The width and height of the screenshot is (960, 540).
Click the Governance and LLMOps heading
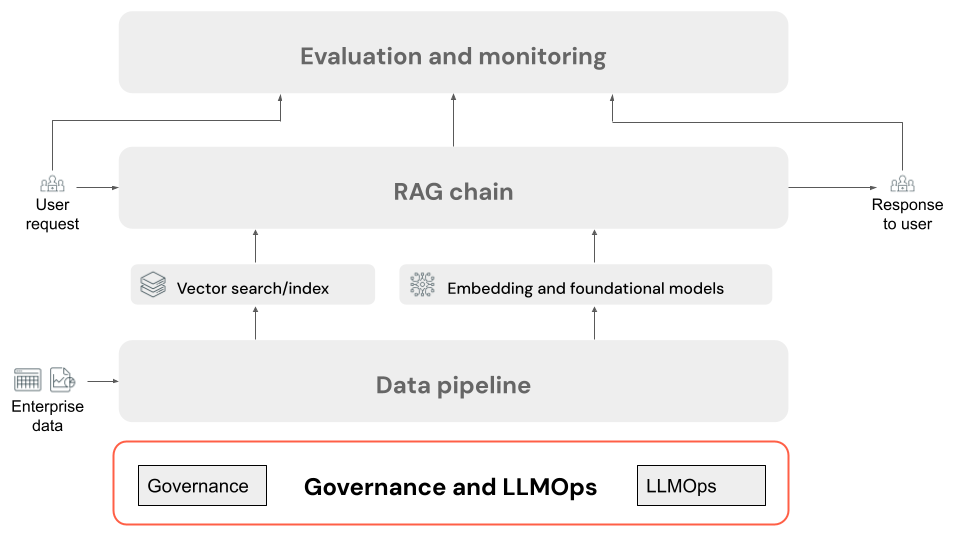pos(450,487)
